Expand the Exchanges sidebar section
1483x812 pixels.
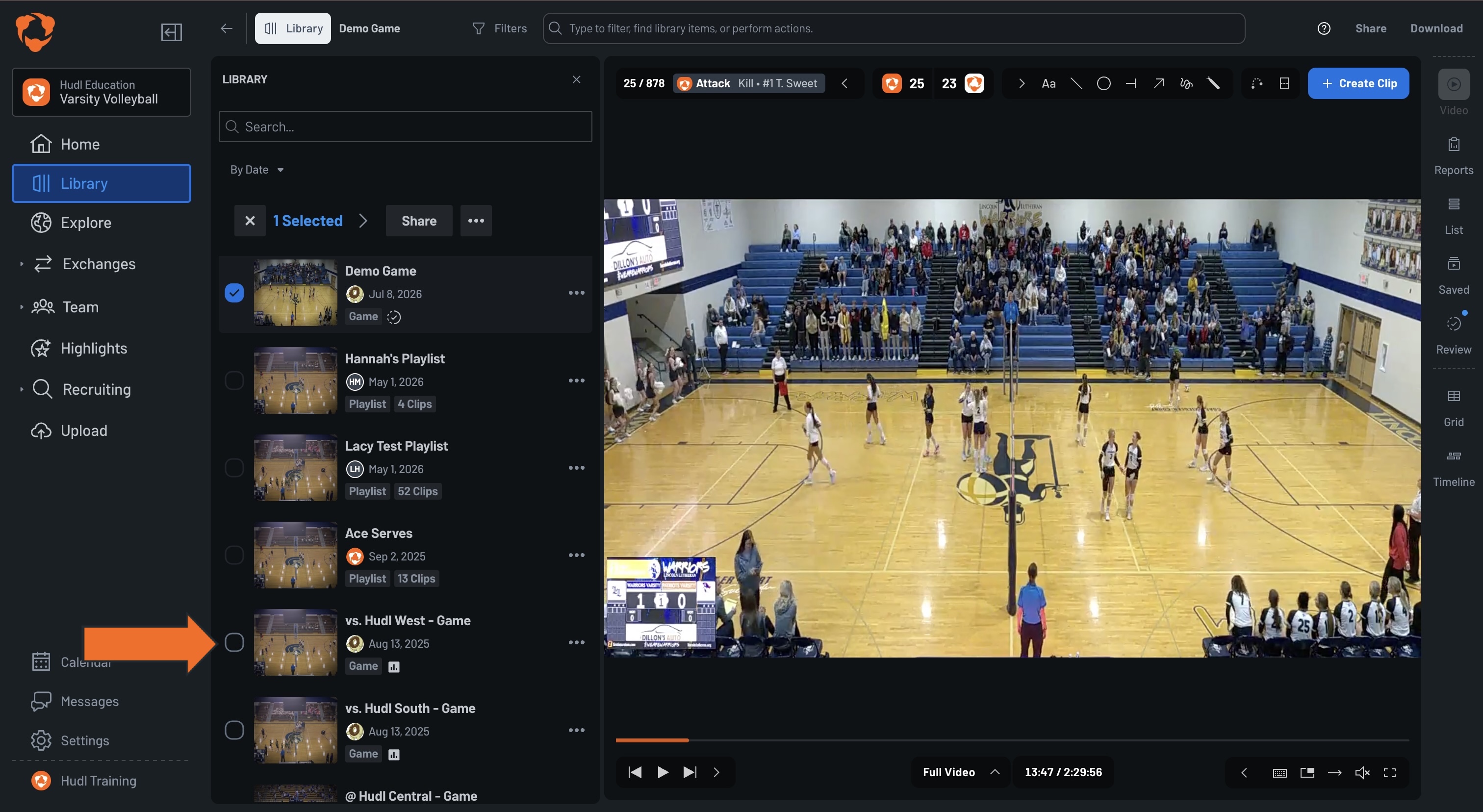click(21, 264)
